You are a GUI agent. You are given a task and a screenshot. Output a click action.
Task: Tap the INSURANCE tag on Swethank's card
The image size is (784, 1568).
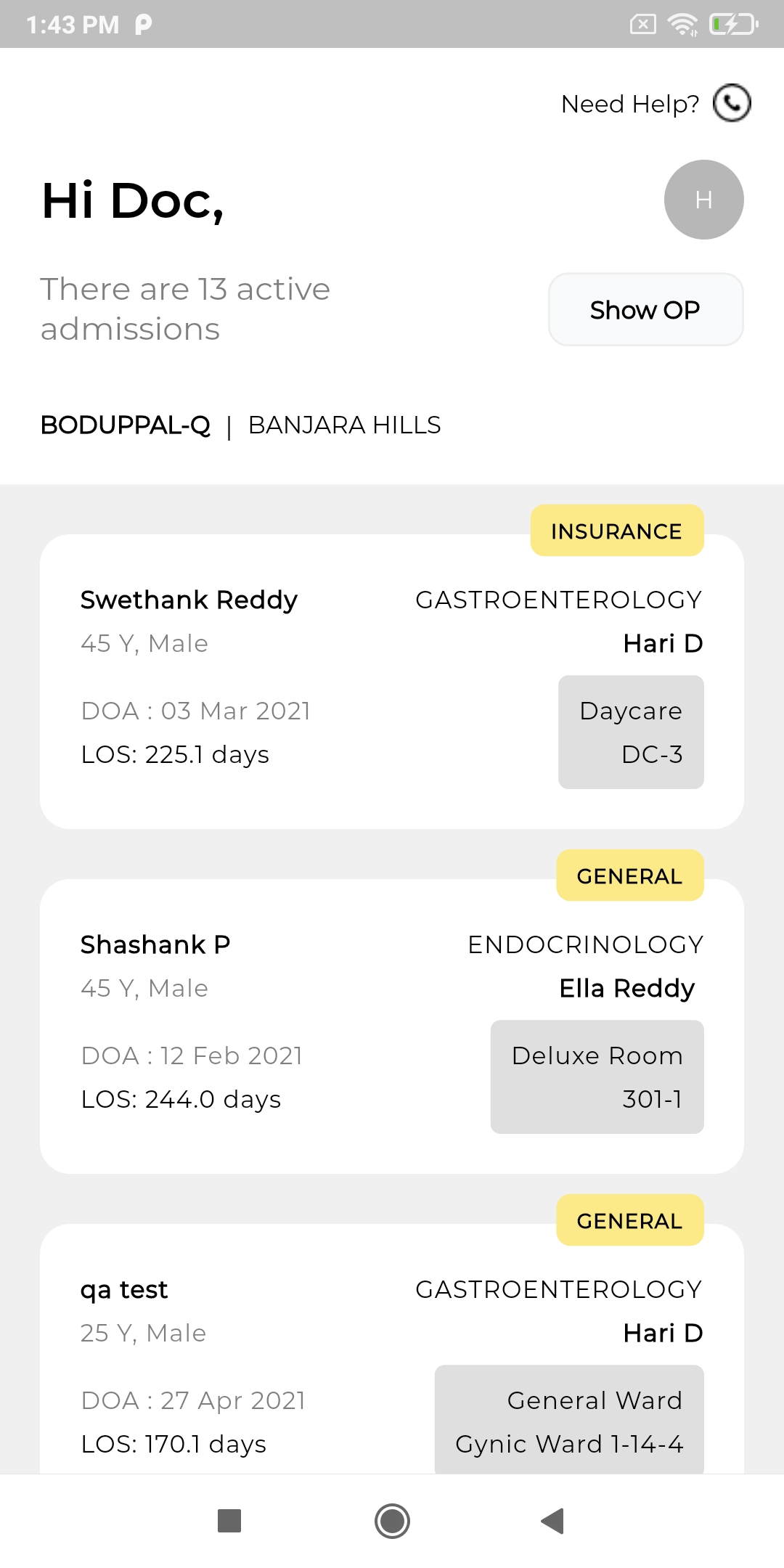pyautogui.click(x=616, y=531)
